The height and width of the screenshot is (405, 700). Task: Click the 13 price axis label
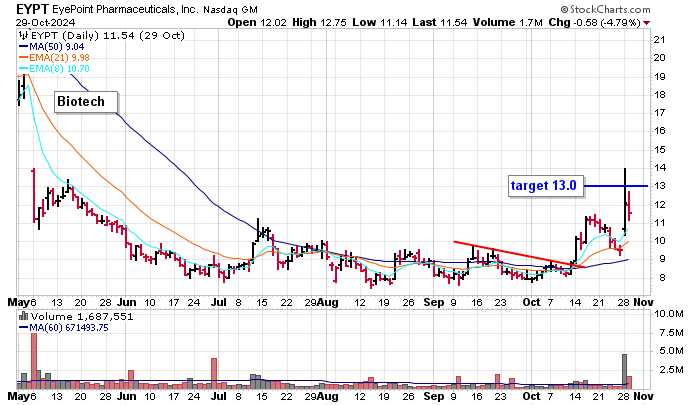click(659, 186)
